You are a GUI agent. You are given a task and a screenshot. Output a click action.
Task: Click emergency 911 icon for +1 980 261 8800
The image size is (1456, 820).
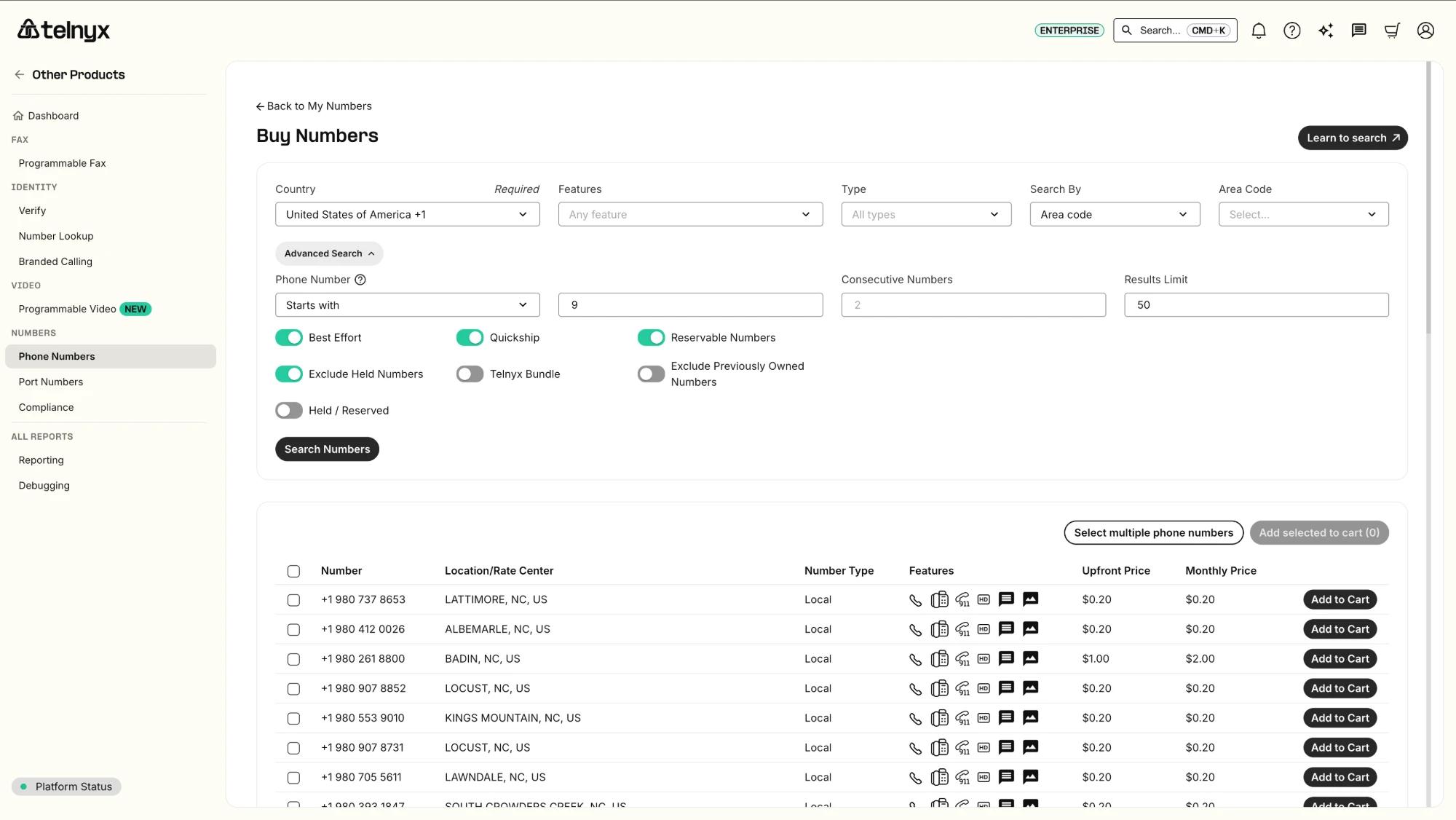(x=962, y=659)
